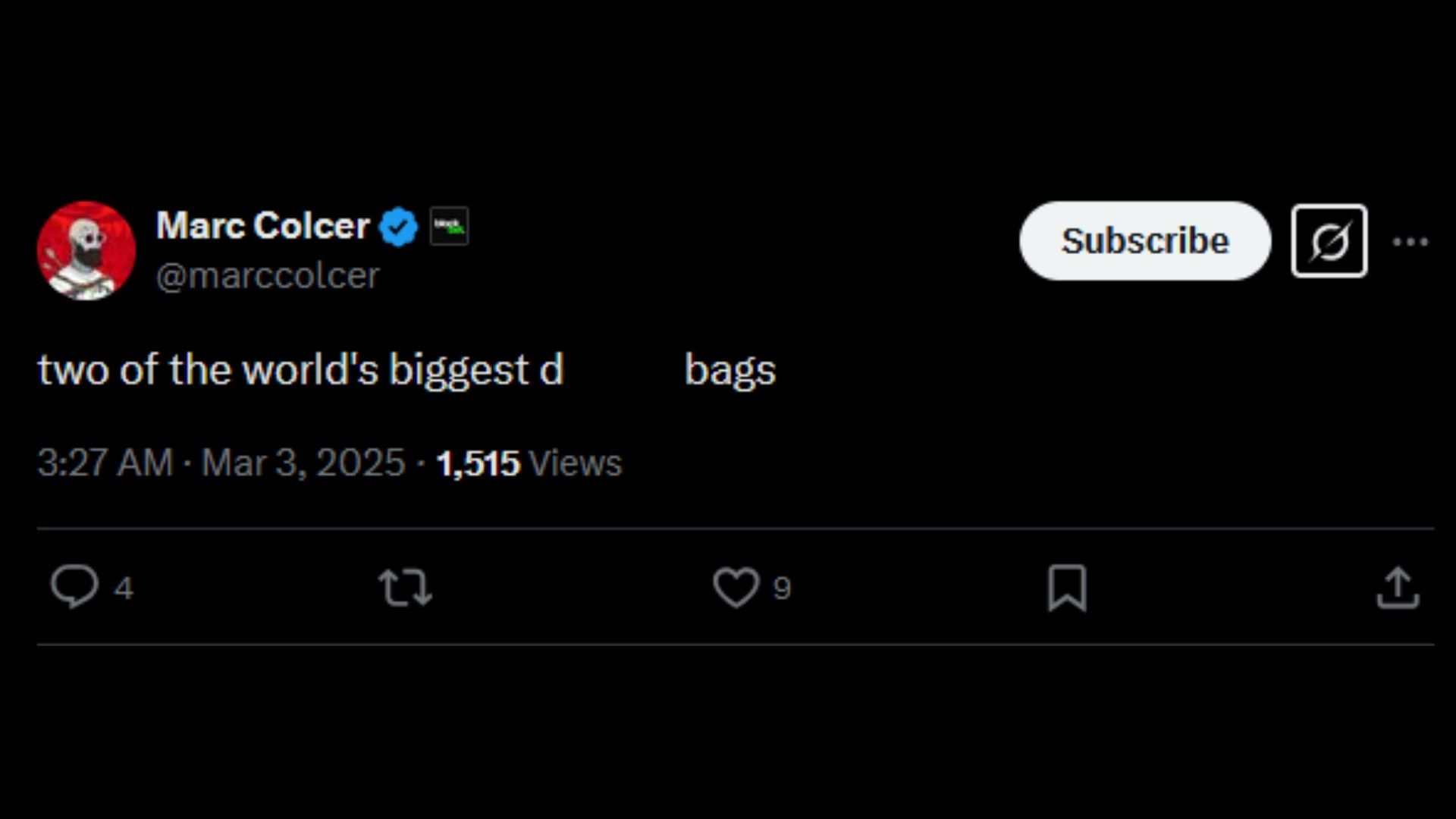1456x819 pixels.
Task: Open the Grok icon next to Subscribe
Action: tap(1329, 241)
